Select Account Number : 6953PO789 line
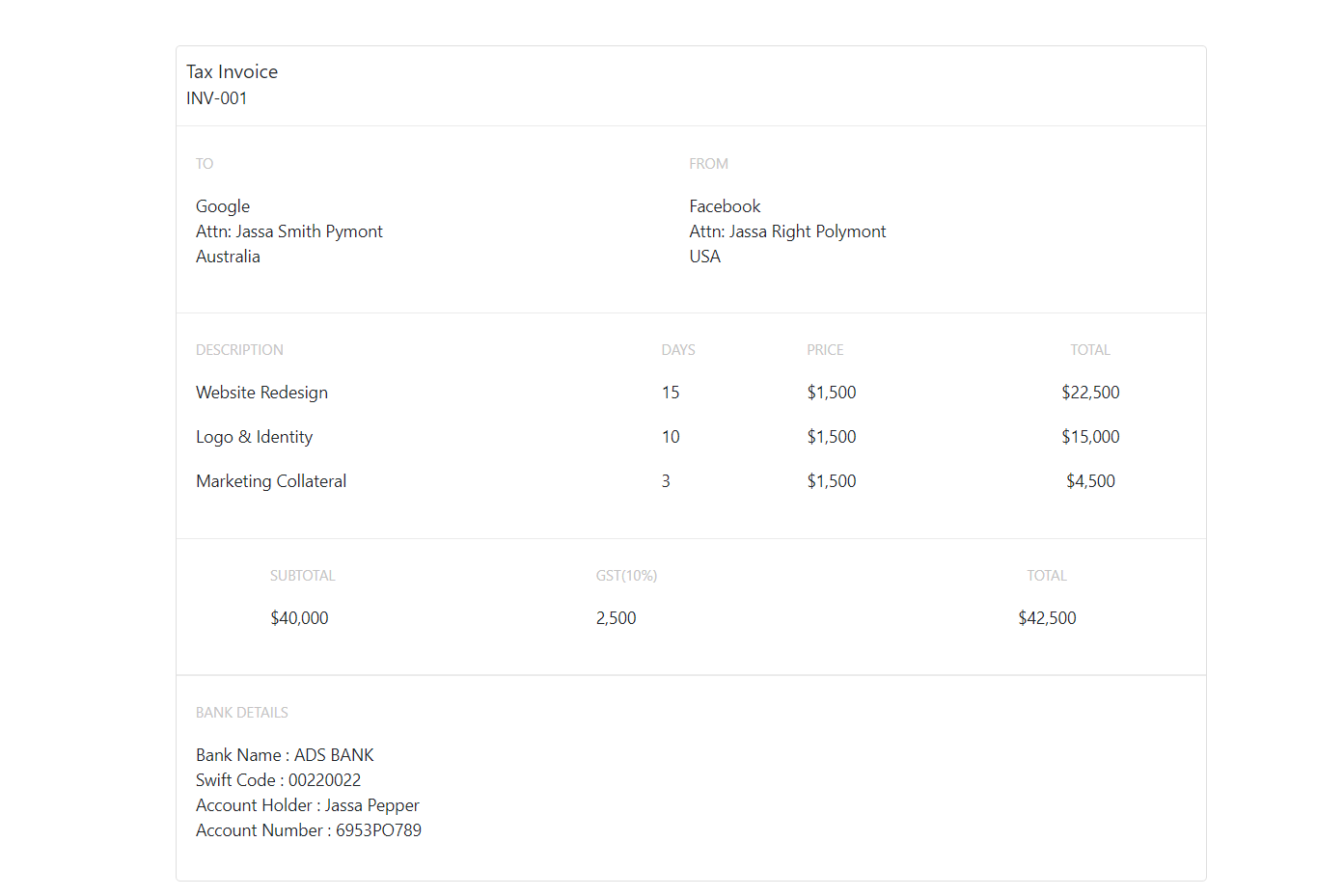 309,830
